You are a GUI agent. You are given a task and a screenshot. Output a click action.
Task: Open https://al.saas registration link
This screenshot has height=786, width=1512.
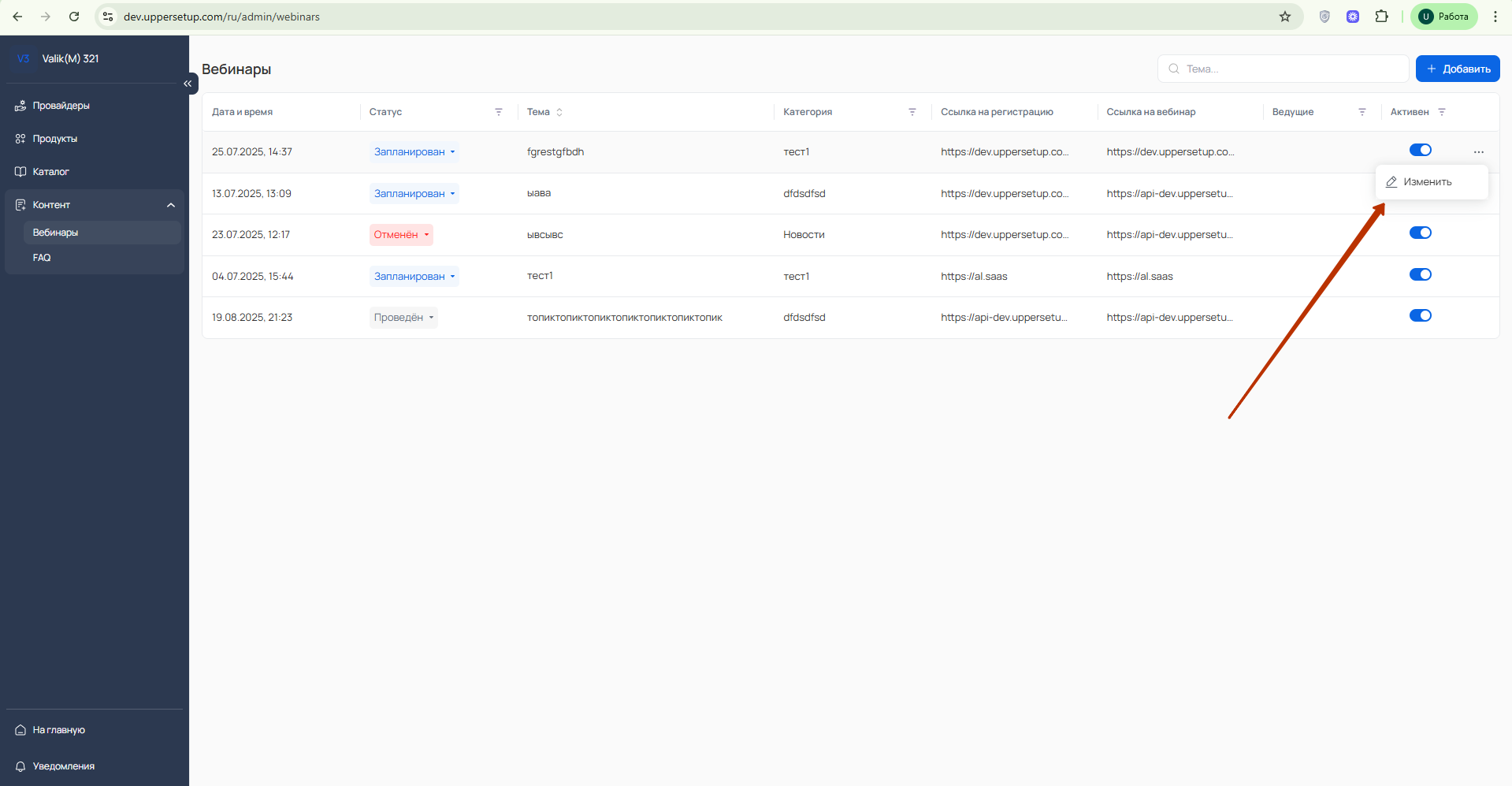[974, 277]
